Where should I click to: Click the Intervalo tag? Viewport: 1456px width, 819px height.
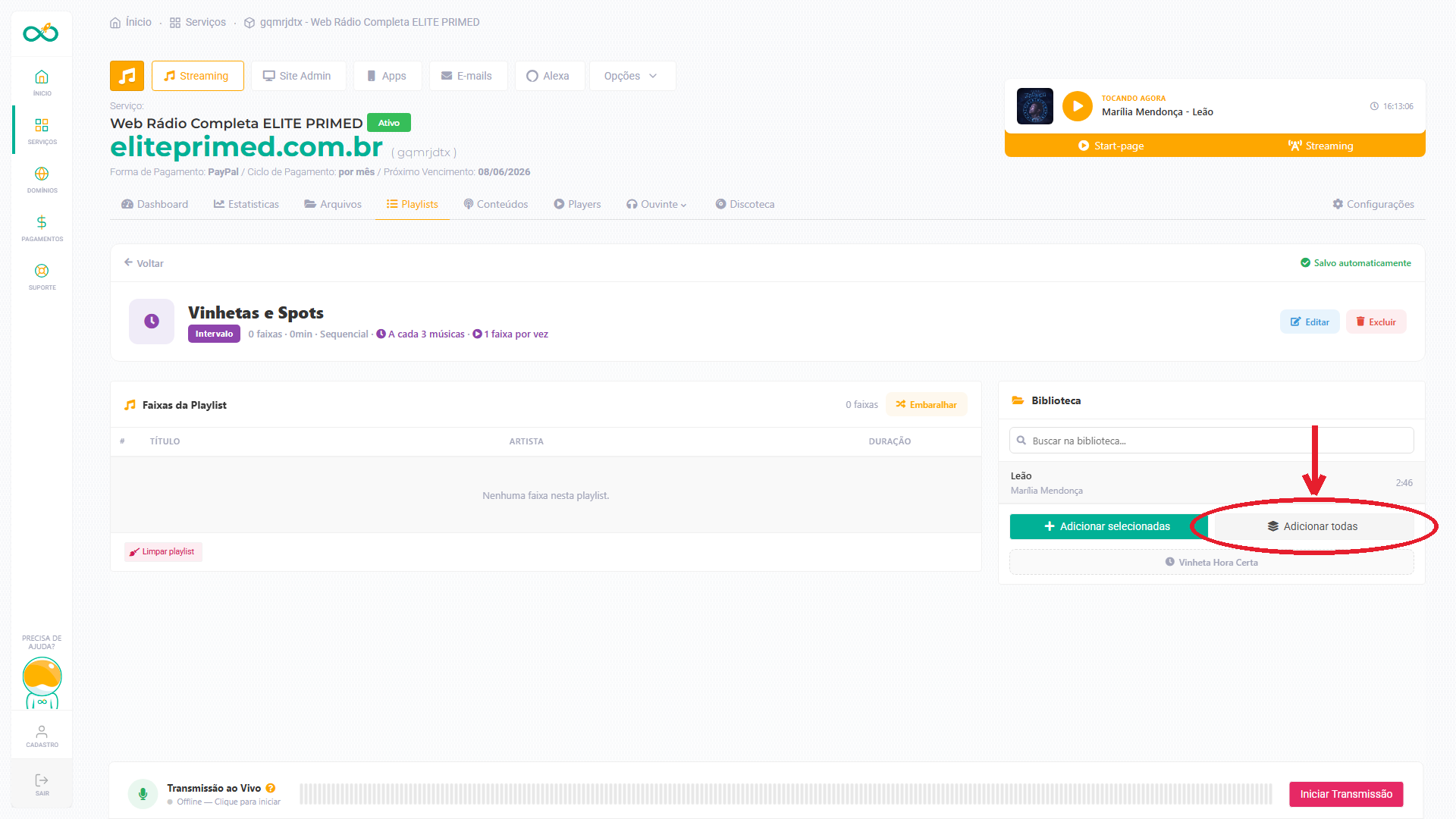[x=214, y=334]
